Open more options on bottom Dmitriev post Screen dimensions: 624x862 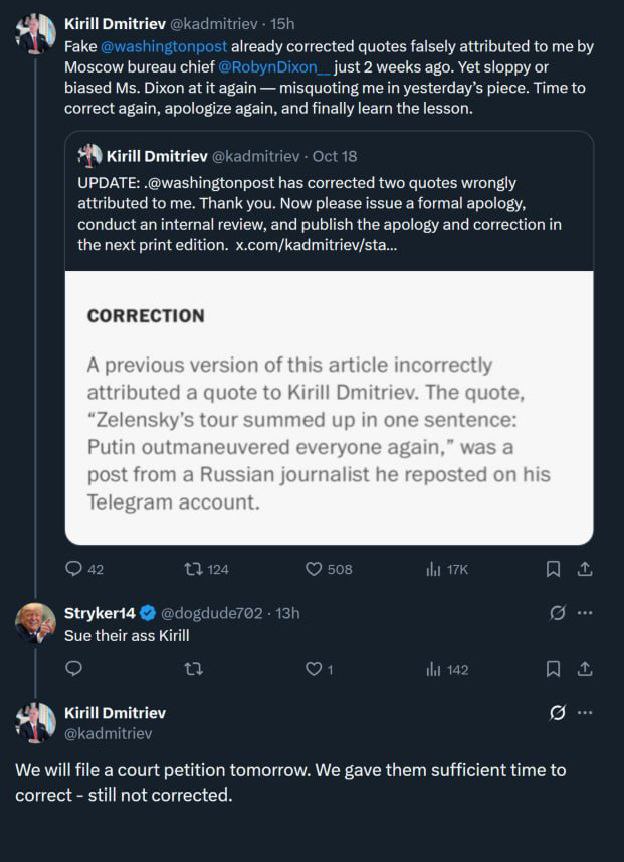[x=586, y=713]
